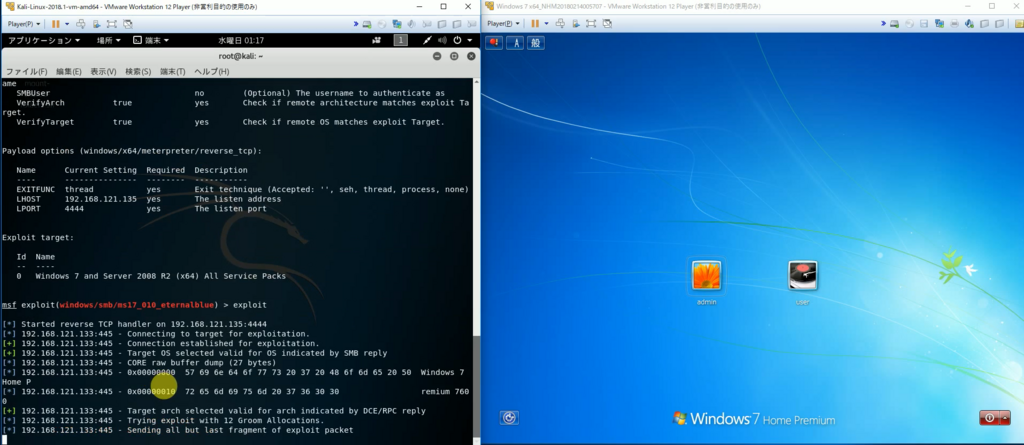The width and height of the screenshot is (1024, 445).
Task: Open the ヘルプ(H) menu in the terminal
Action: pyautogui.click(x=212, y=71)
